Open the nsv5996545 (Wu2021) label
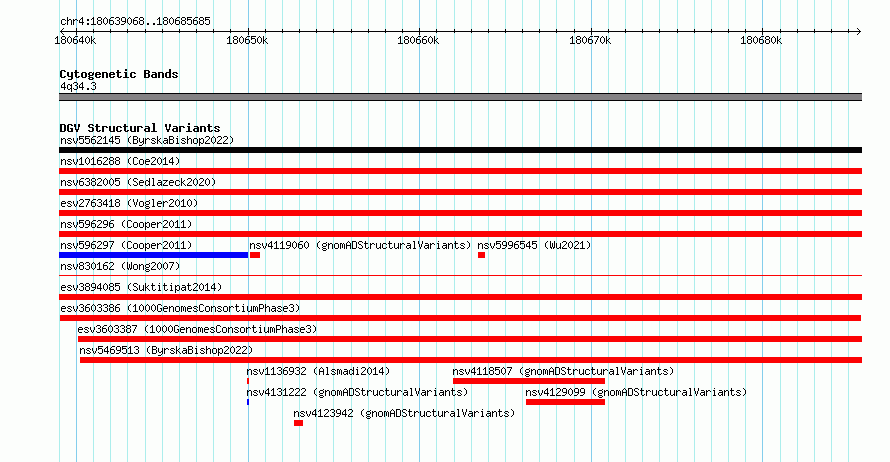The width and height of the screenshot is (890, 462). (534, 245)
